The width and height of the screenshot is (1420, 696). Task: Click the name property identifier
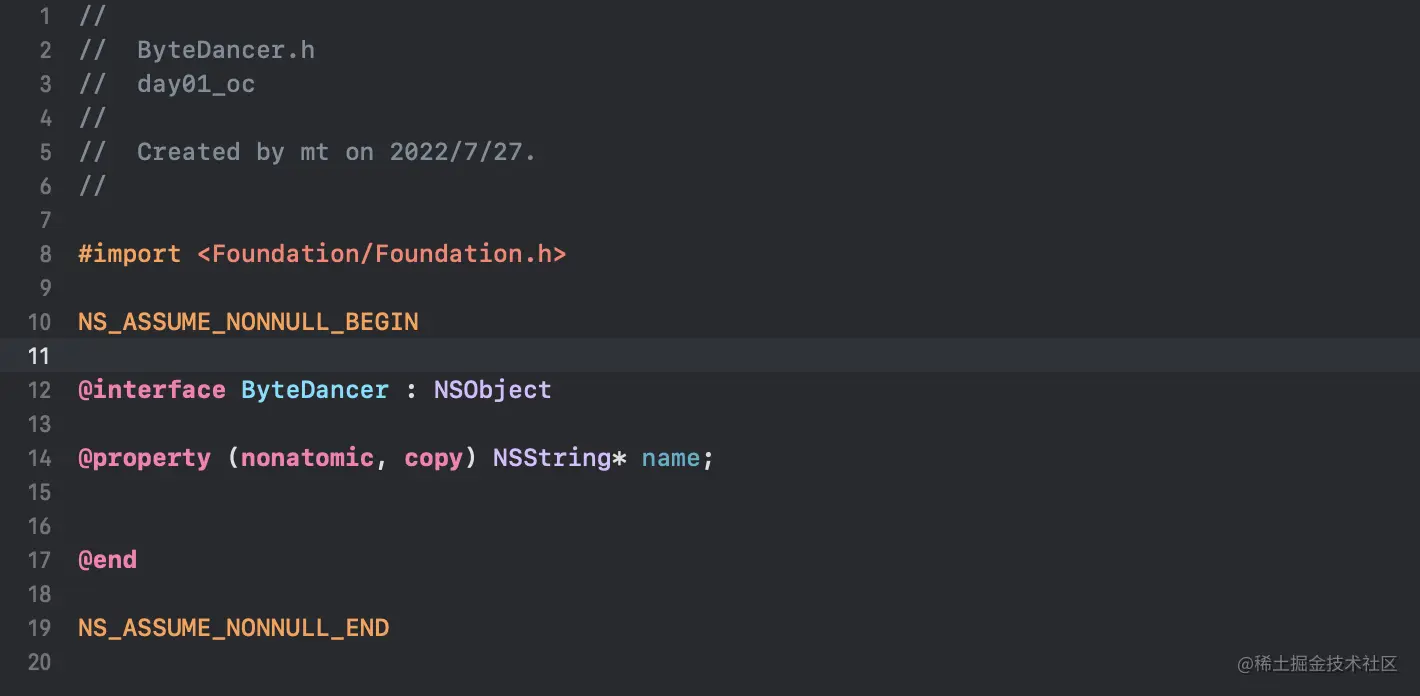pos(670,457)
